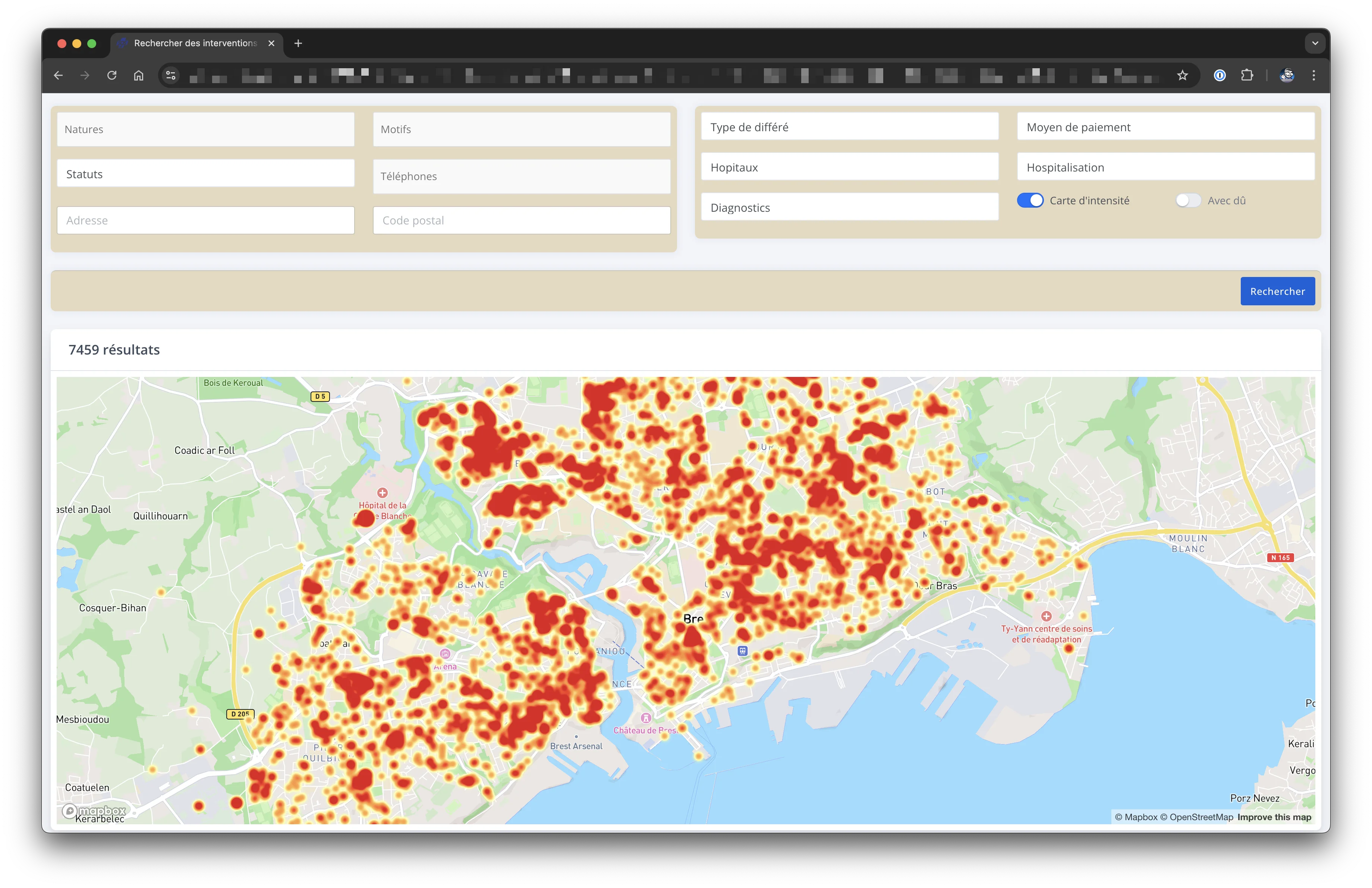
Task: Open the Téléphones select field
Action: tap(522, 176)
